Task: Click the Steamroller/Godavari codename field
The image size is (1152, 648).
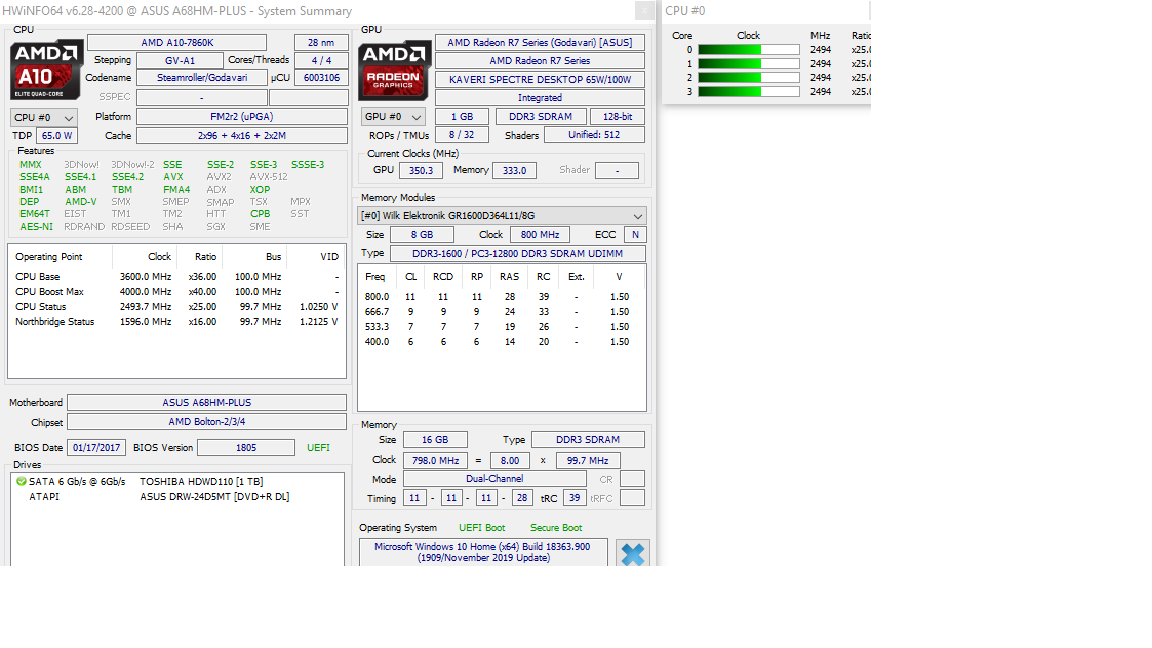Action: [x=202, y=78]
